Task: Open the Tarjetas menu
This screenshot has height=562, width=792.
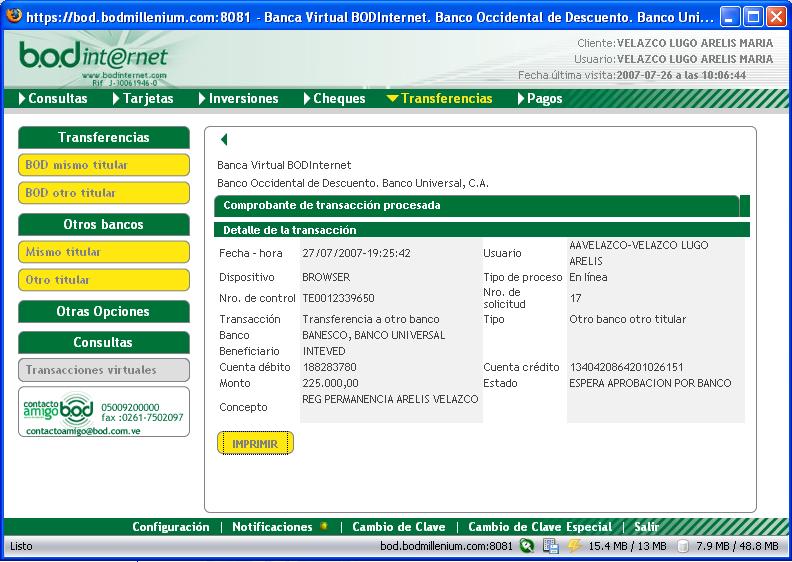Action: [x=143, y=98]
